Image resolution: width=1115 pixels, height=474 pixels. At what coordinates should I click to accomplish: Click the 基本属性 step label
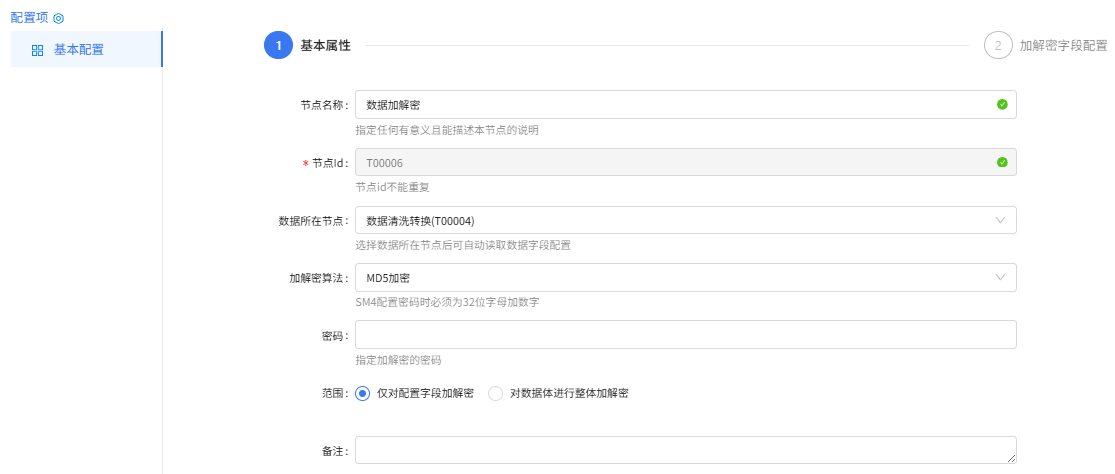point(326,46)
